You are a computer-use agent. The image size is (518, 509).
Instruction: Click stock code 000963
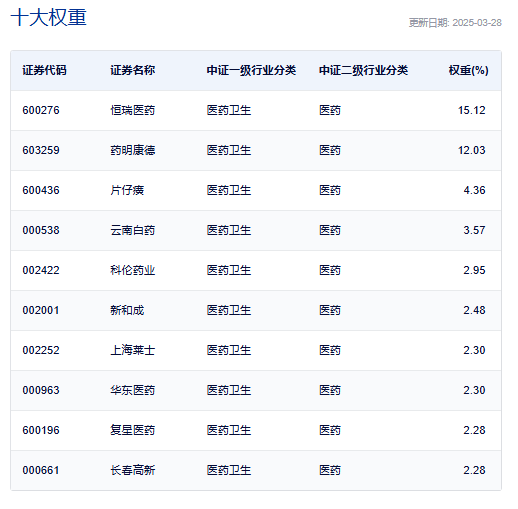[x=41, y=390]
